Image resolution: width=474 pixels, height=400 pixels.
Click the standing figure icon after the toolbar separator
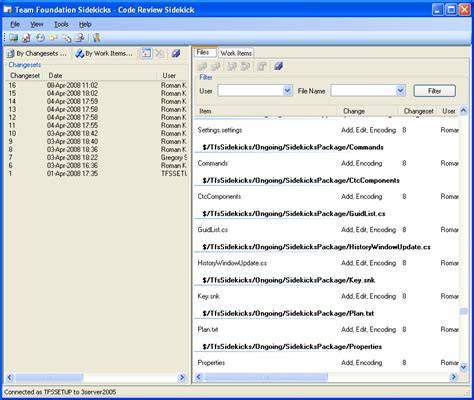[x=97, y=38]
